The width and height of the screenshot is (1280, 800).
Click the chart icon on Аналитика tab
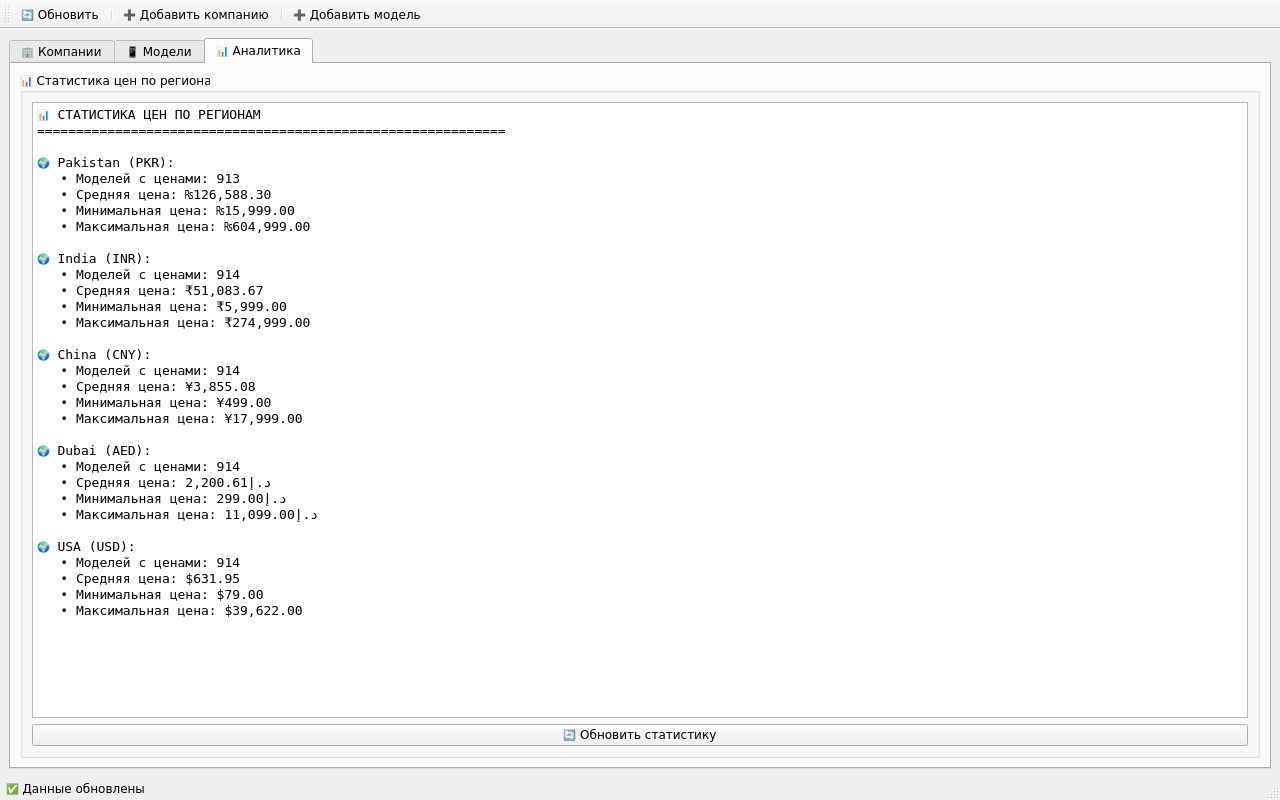[x=222, y=51]
